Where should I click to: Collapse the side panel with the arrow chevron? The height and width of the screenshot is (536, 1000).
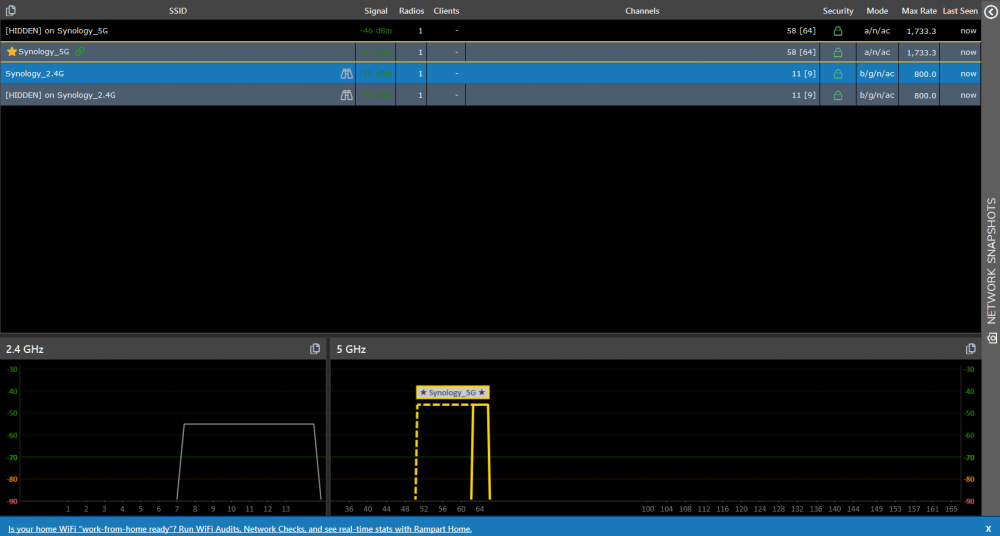[x=991, y=11]
